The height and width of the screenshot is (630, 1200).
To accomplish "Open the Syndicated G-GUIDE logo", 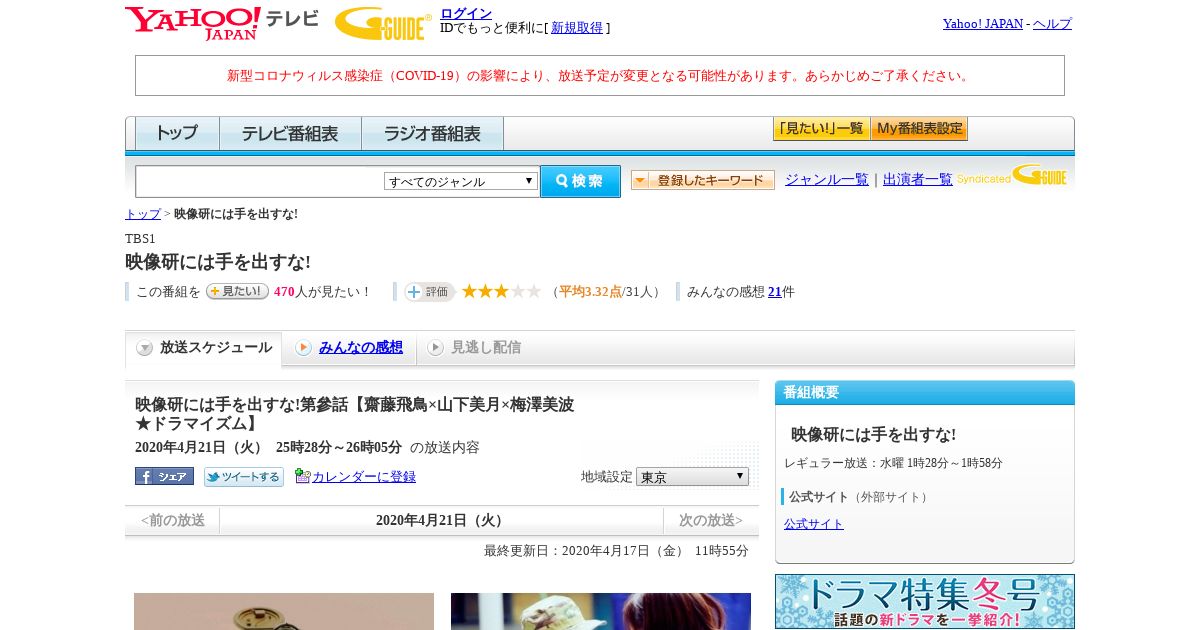I will 1011,176.
